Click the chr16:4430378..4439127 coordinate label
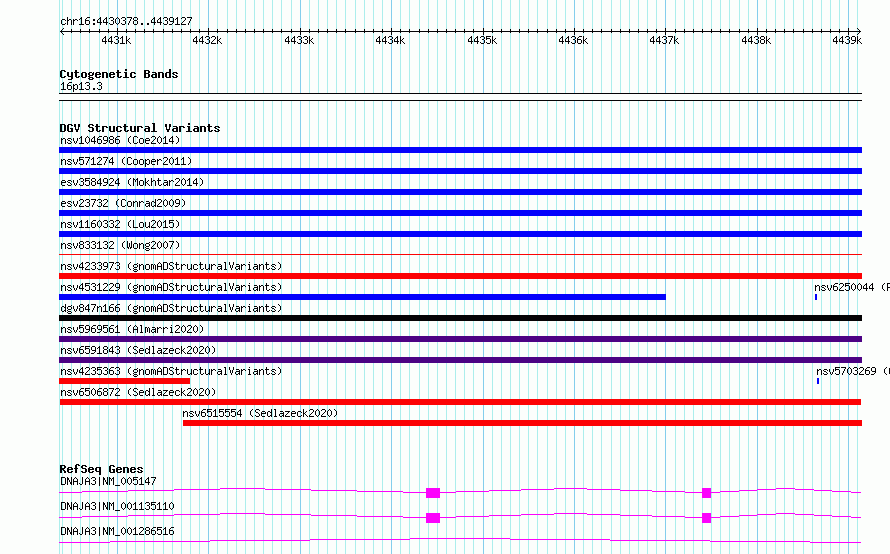The height and width of the screenshot is (554, 890). point(126,22)
